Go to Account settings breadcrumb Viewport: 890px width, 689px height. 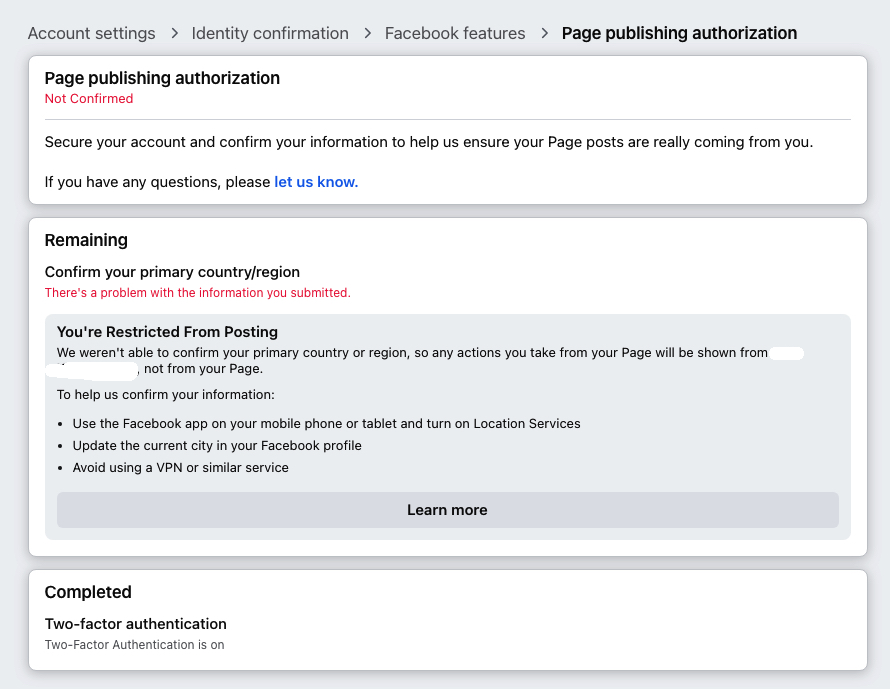point(91,33)
